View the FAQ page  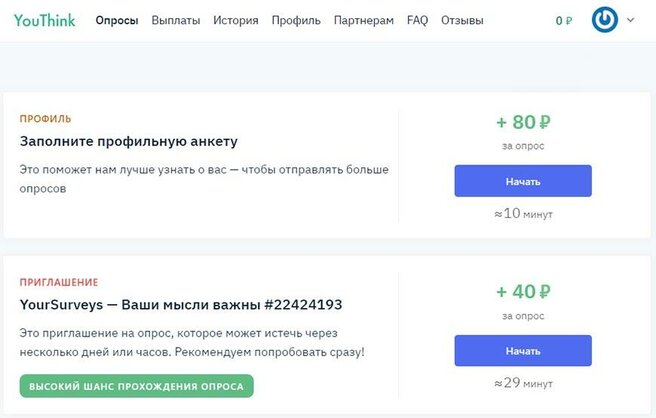click(x=417, y=20)
